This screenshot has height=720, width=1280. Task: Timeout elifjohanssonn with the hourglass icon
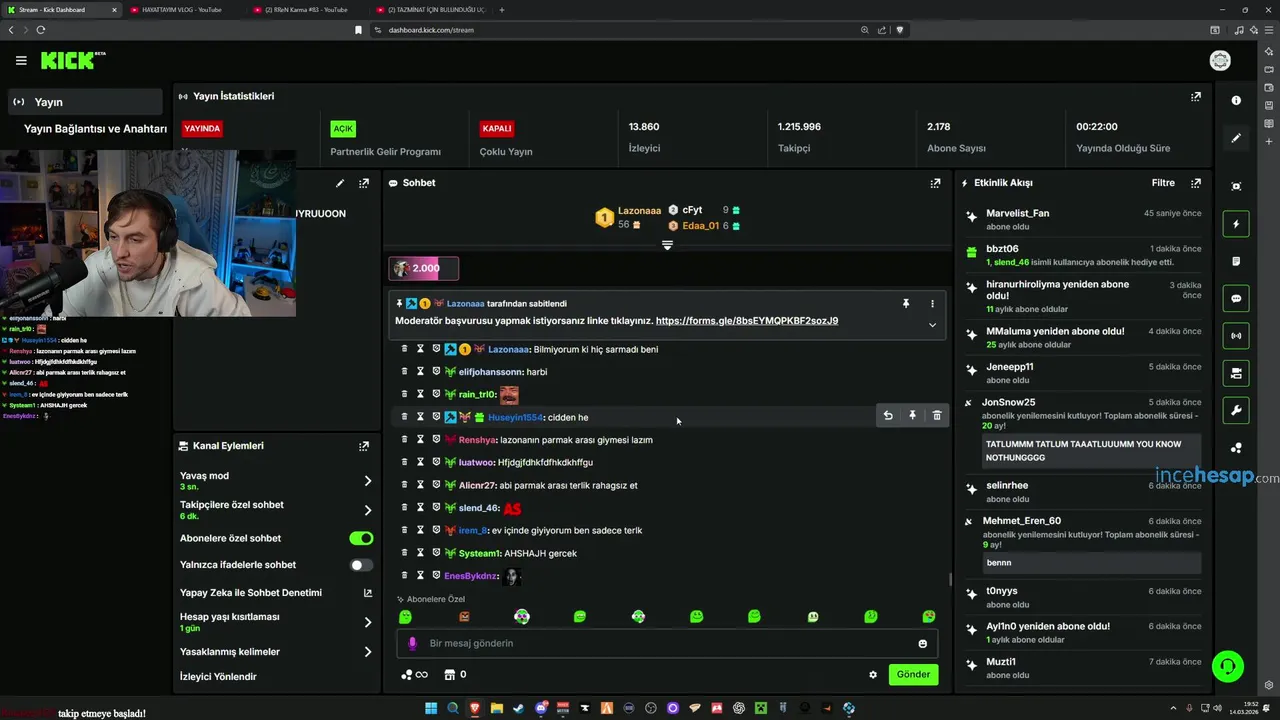point(420,372)
